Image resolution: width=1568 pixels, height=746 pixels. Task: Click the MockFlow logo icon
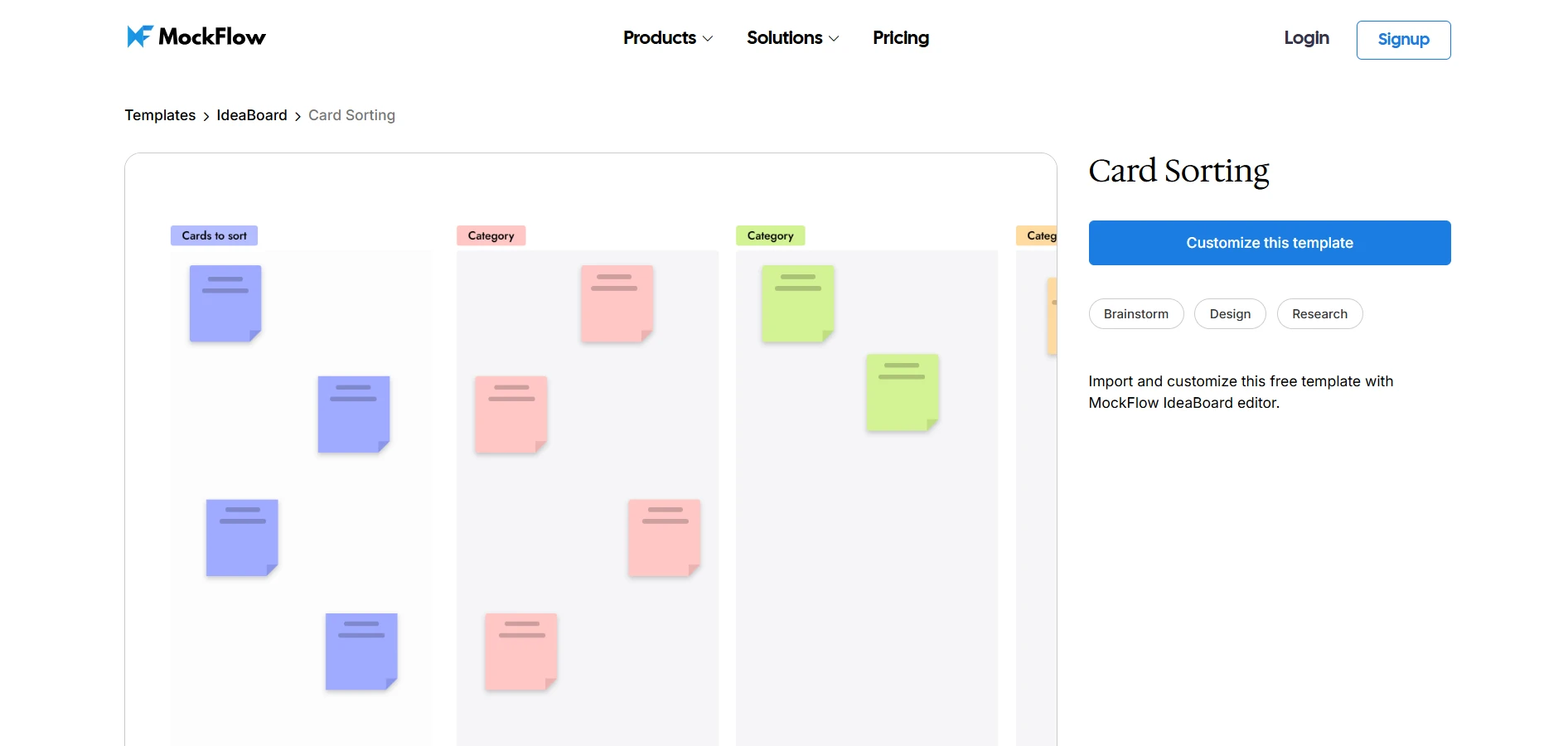(x=140, y=36)
